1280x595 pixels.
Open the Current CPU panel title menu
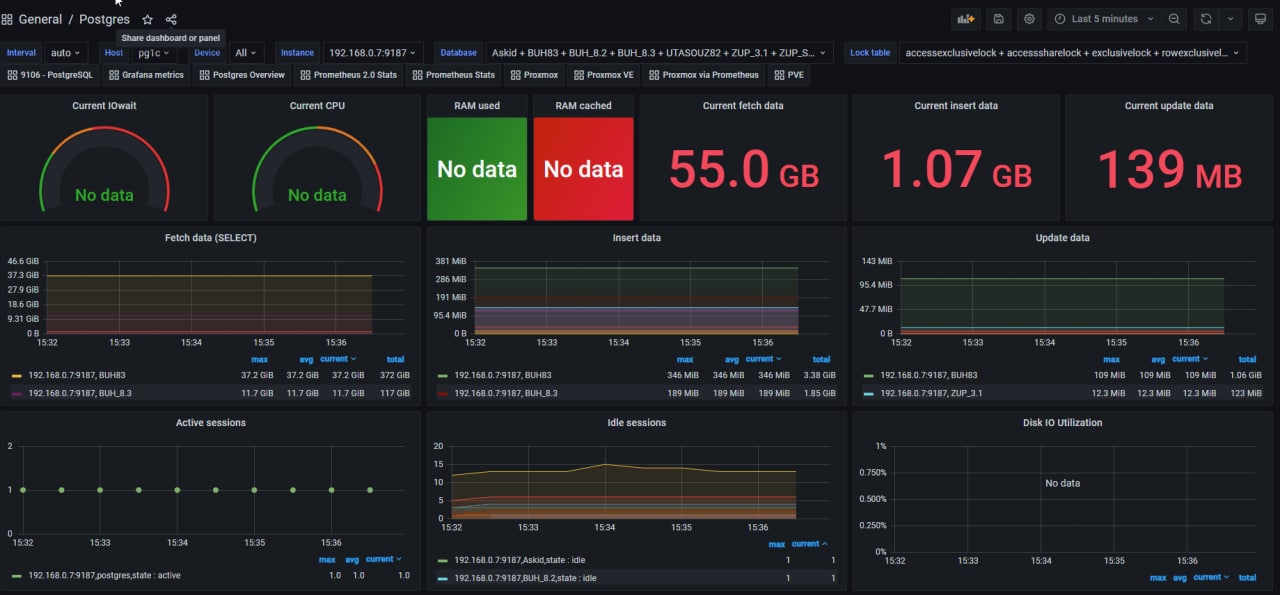(x=317, y=105)
